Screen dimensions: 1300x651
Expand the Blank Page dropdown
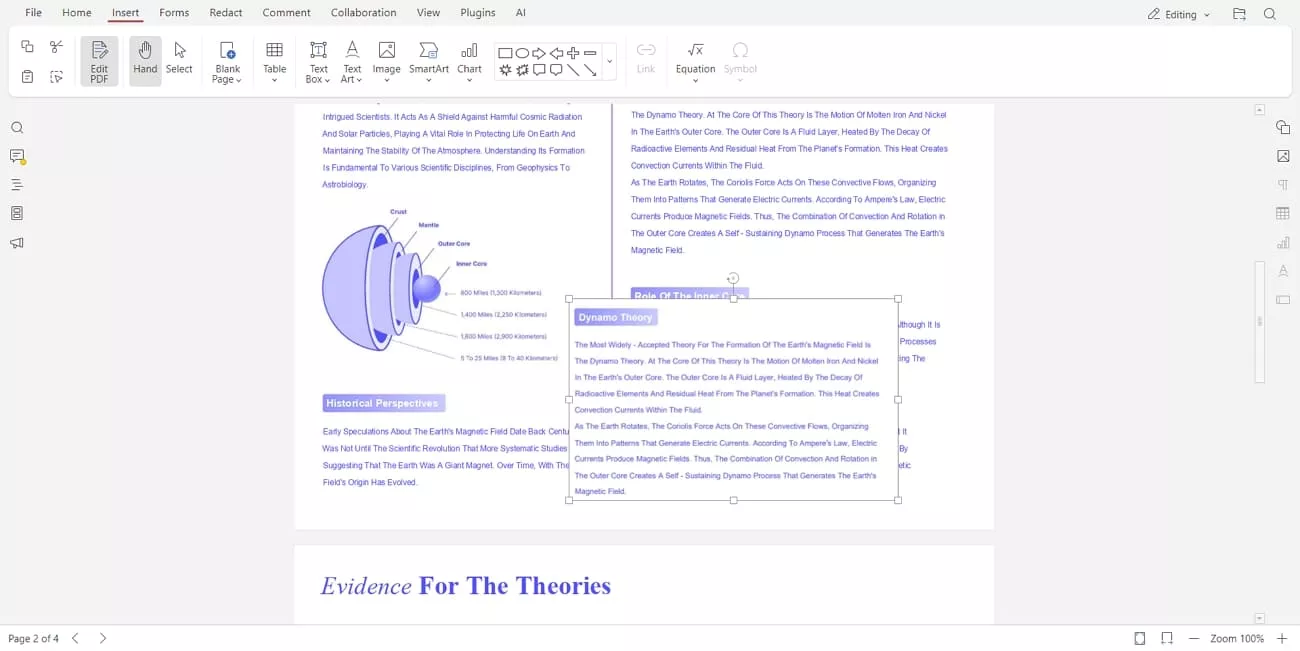click(226, 60)
